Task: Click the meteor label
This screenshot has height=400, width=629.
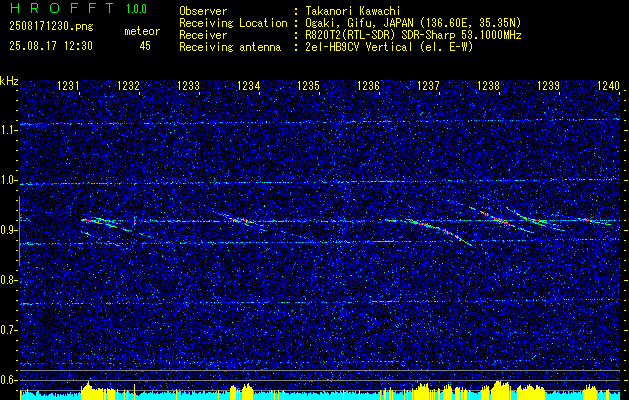Action: (142, 31)
